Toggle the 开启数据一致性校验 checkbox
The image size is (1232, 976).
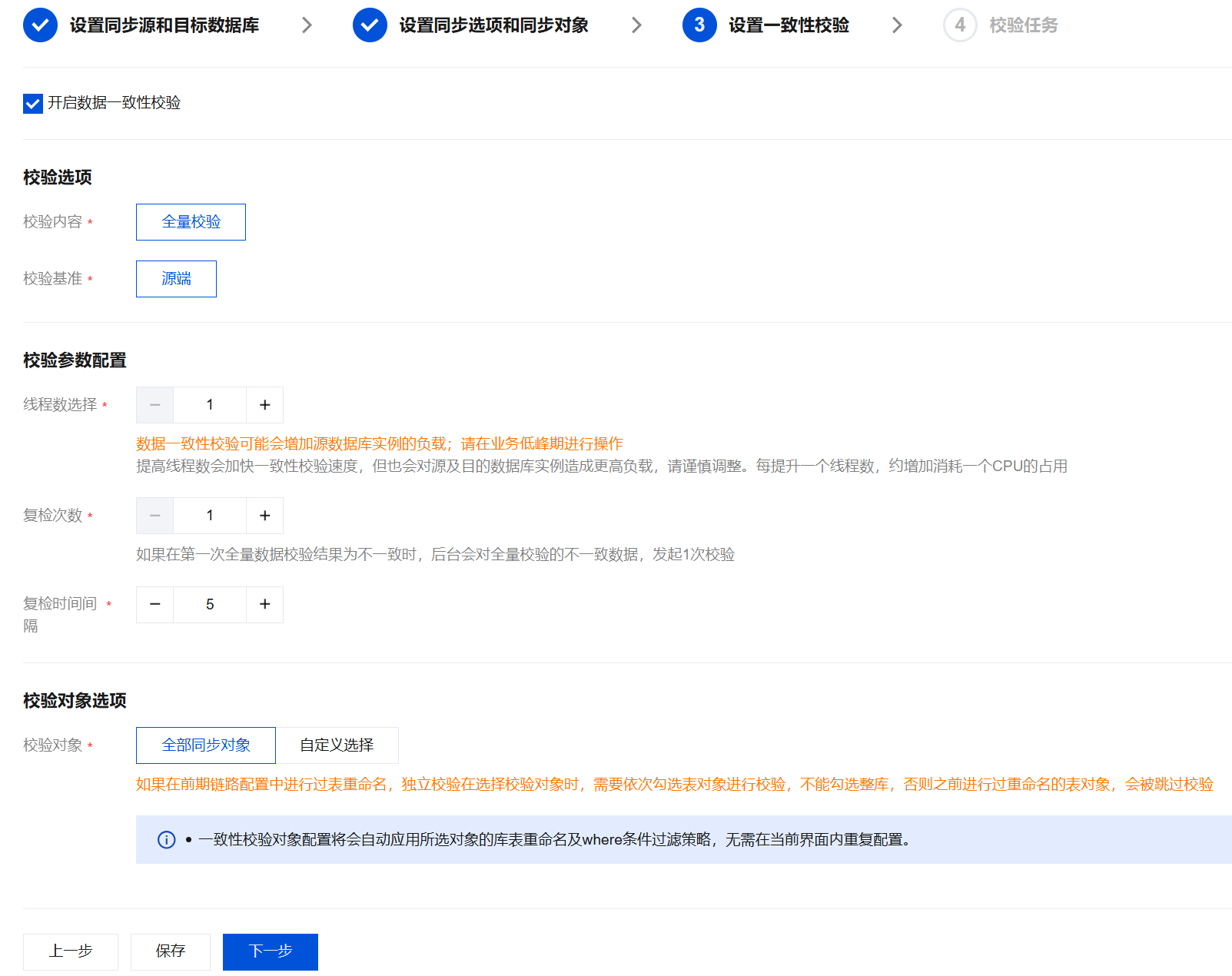point(33,103)
